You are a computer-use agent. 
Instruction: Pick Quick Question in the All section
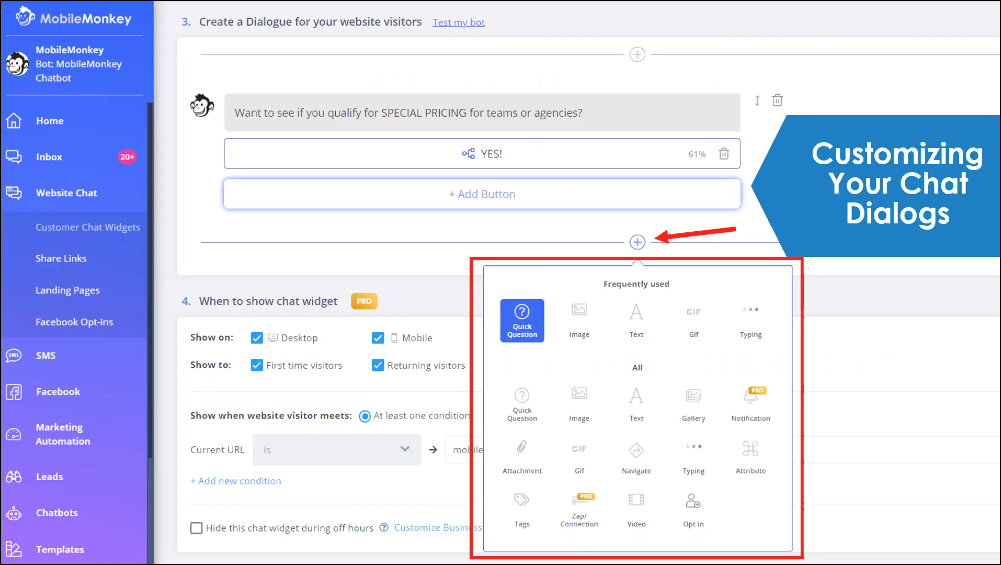[522, 404]
